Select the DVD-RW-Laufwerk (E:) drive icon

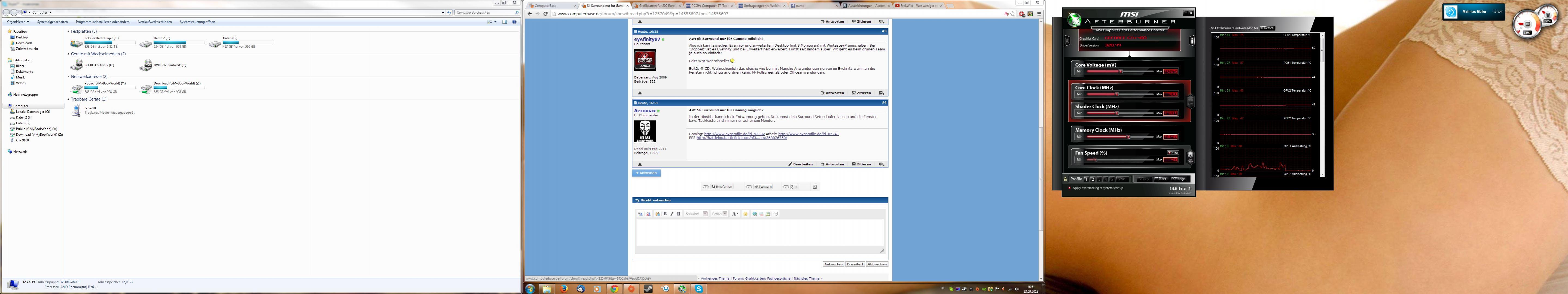coord(146,65)
